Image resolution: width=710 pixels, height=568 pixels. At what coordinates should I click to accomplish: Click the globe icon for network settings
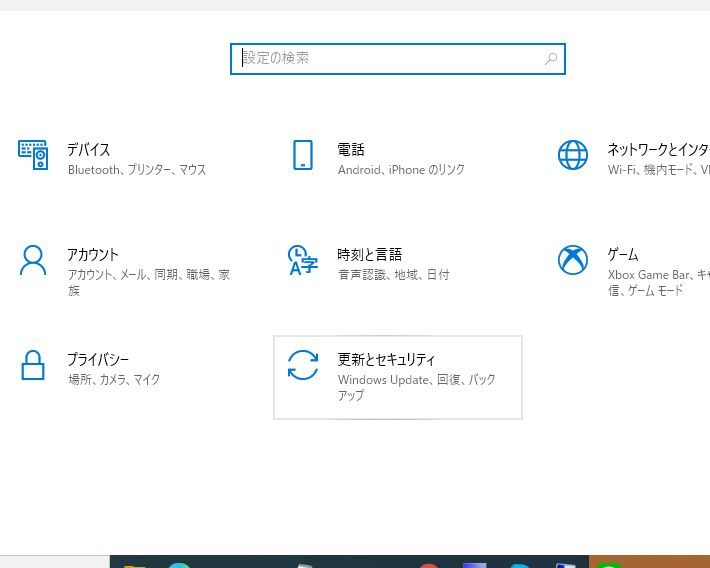pos(573,155)
